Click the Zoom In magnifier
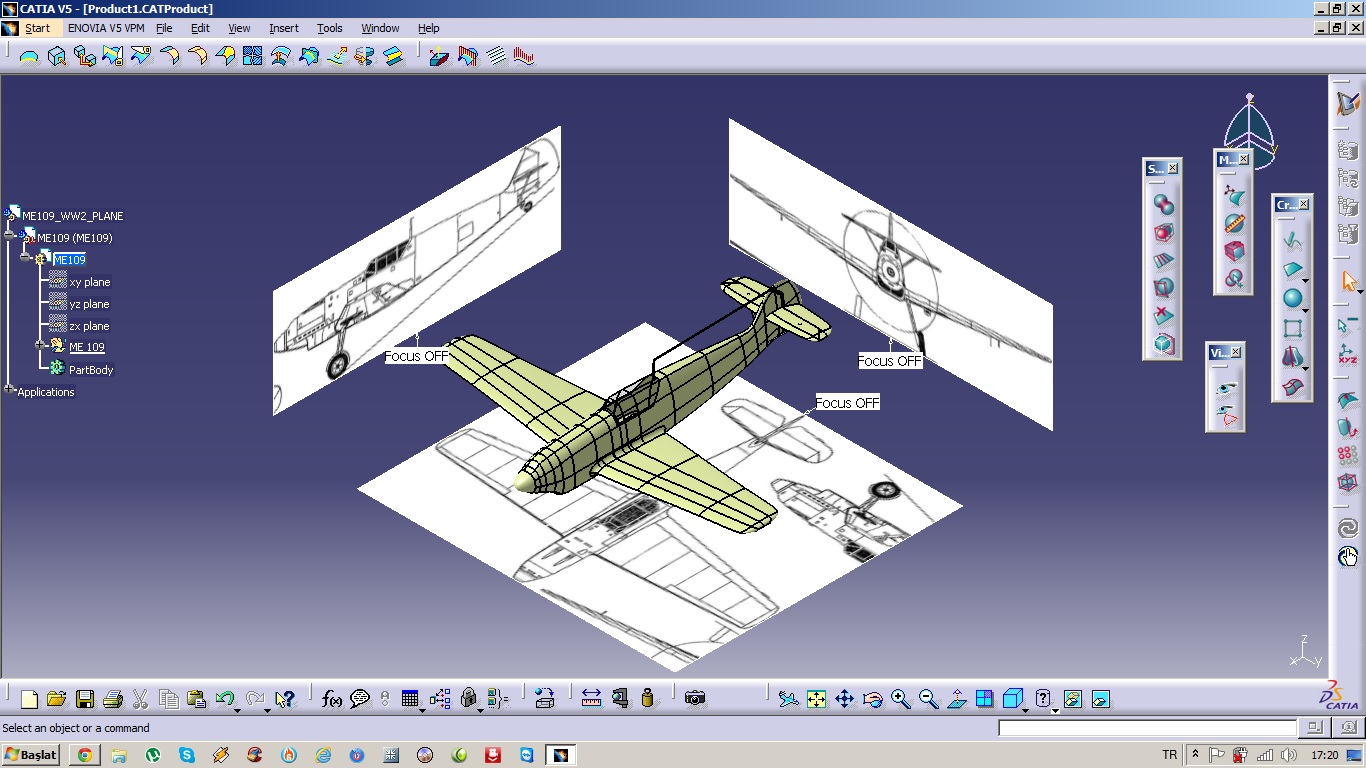Viewport: 1366px width, 768px height. point(900,699)
